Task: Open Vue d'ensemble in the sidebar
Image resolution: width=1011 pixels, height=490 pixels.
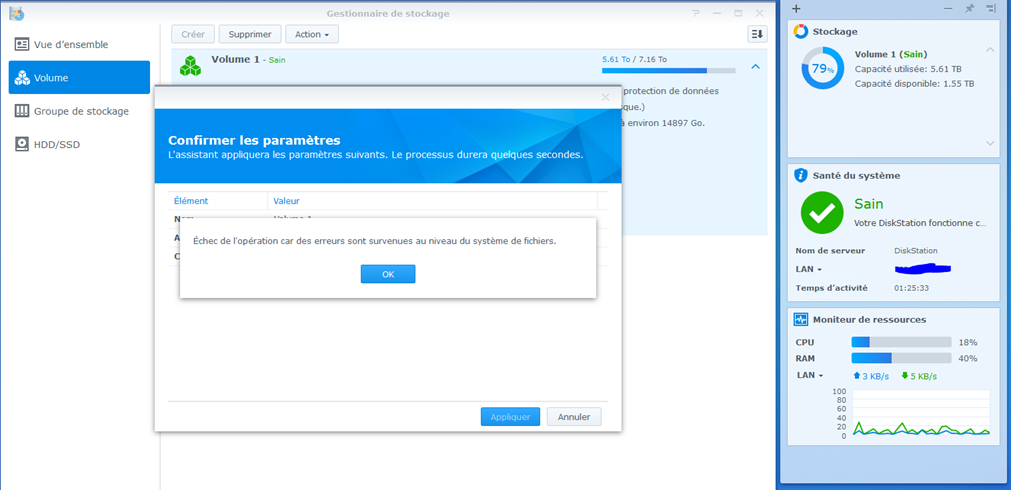Action: pyautogui.click(x=79, y=44)
